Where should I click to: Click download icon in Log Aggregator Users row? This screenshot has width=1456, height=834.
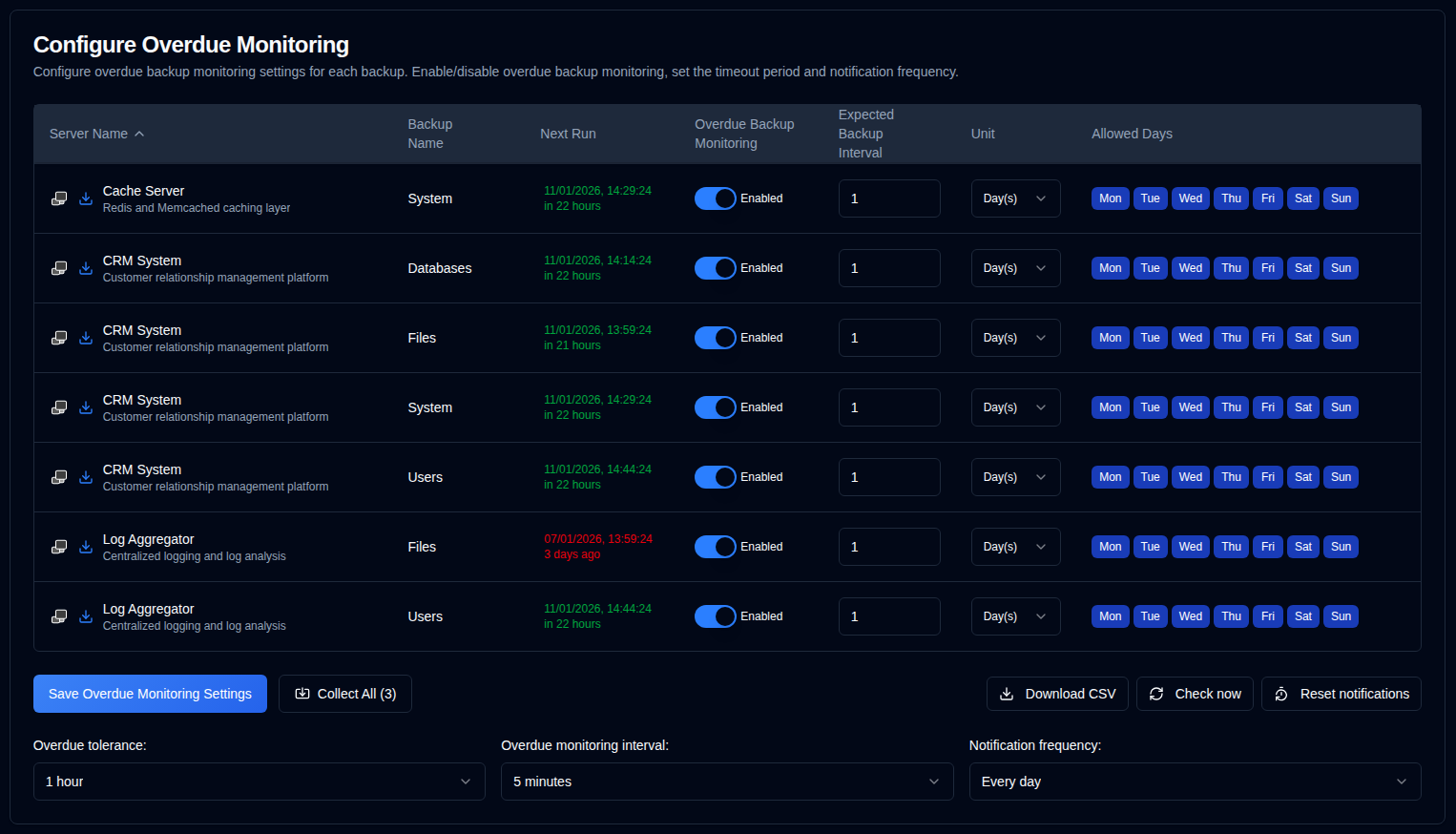[x=86, y=616]
